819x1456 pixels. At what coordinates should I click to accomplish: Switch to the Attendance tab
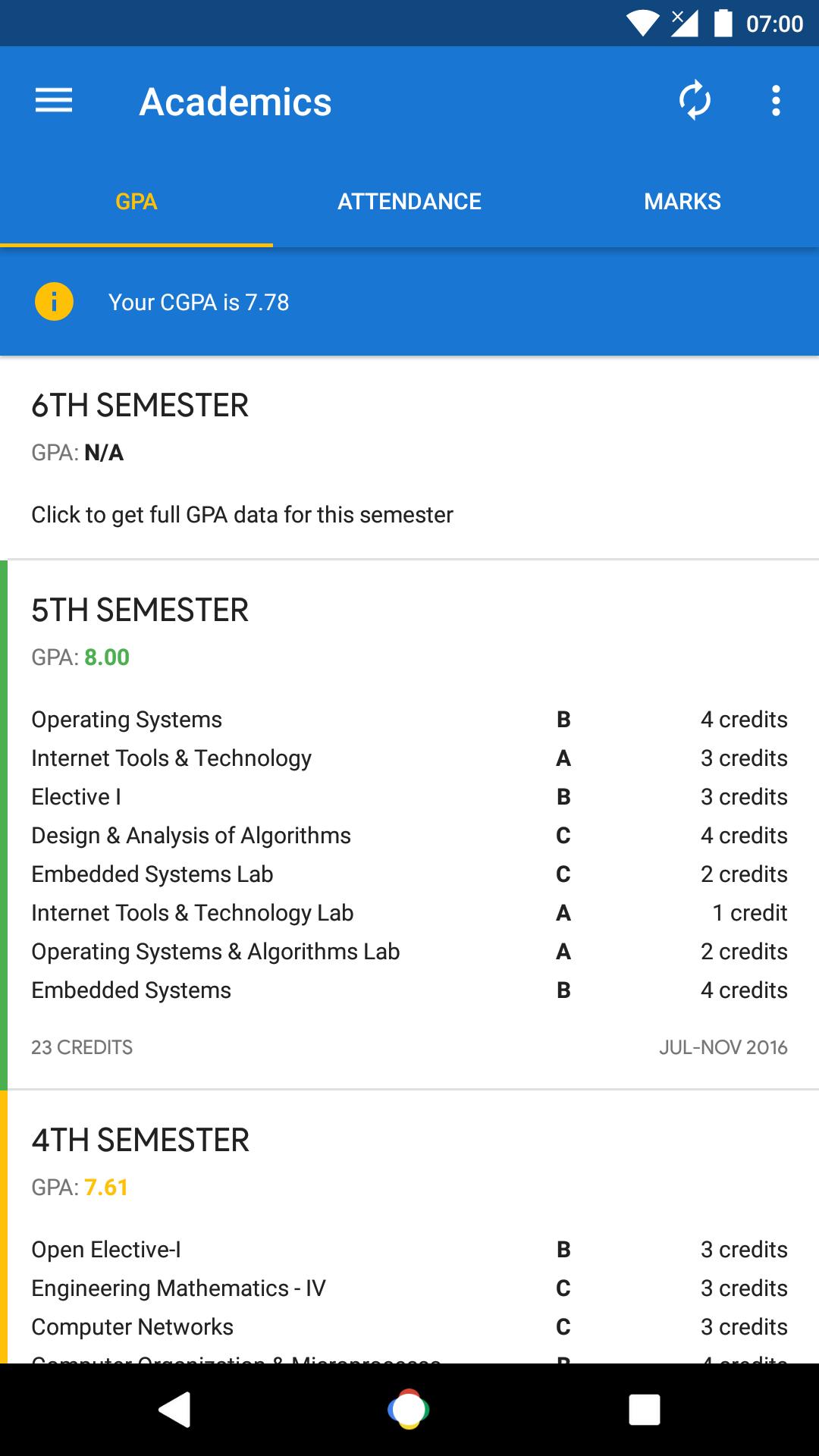(x=409, y=202)
